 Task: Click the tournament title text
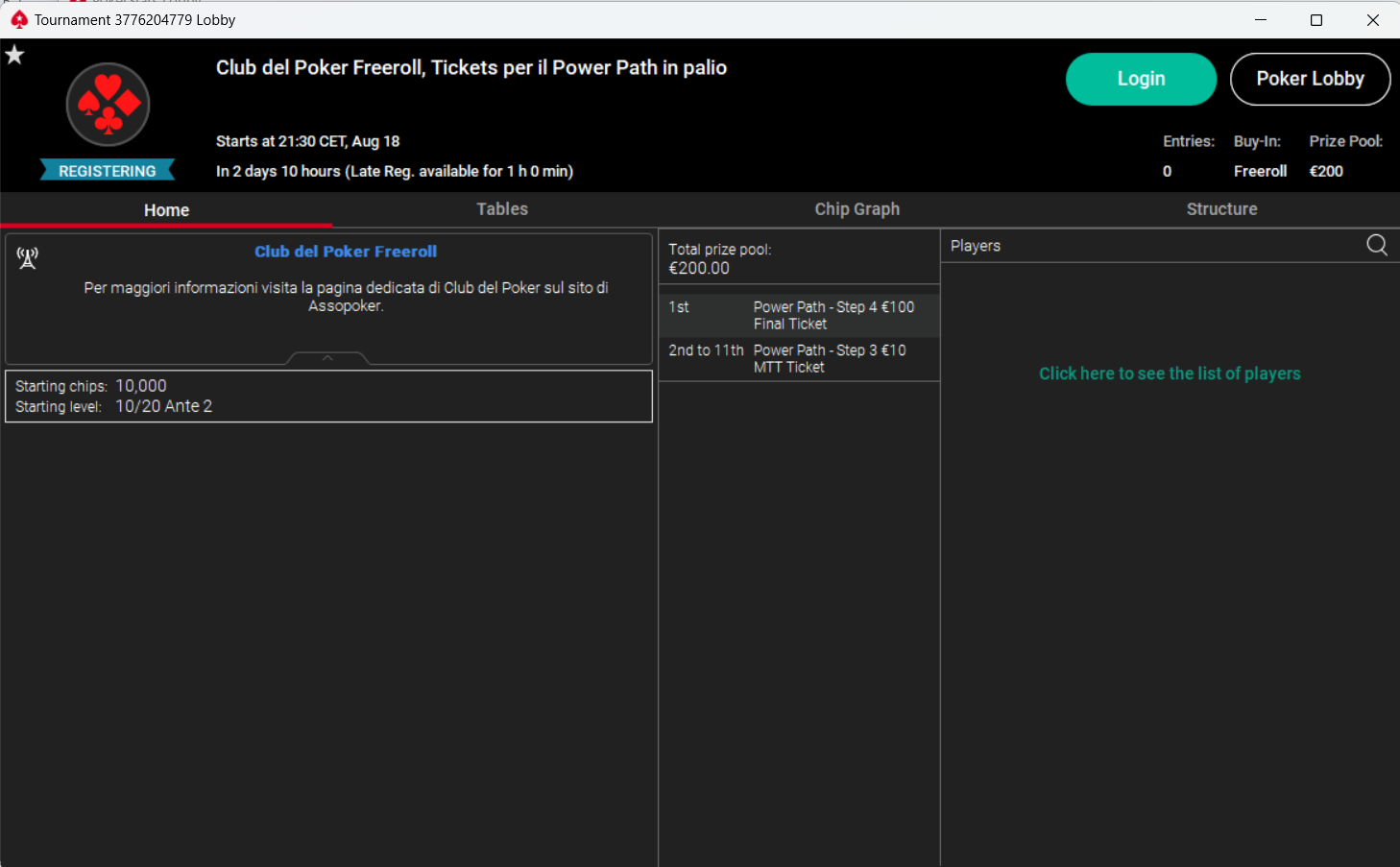click(x=471, y=67)
